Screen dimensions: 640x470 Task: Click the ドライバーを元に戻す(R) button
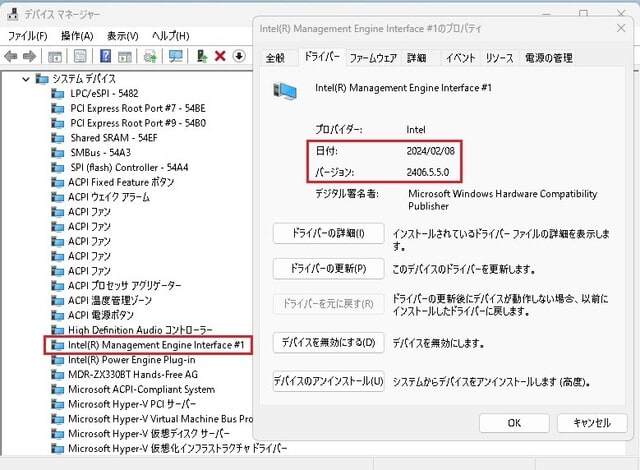(x=328, y=304)
